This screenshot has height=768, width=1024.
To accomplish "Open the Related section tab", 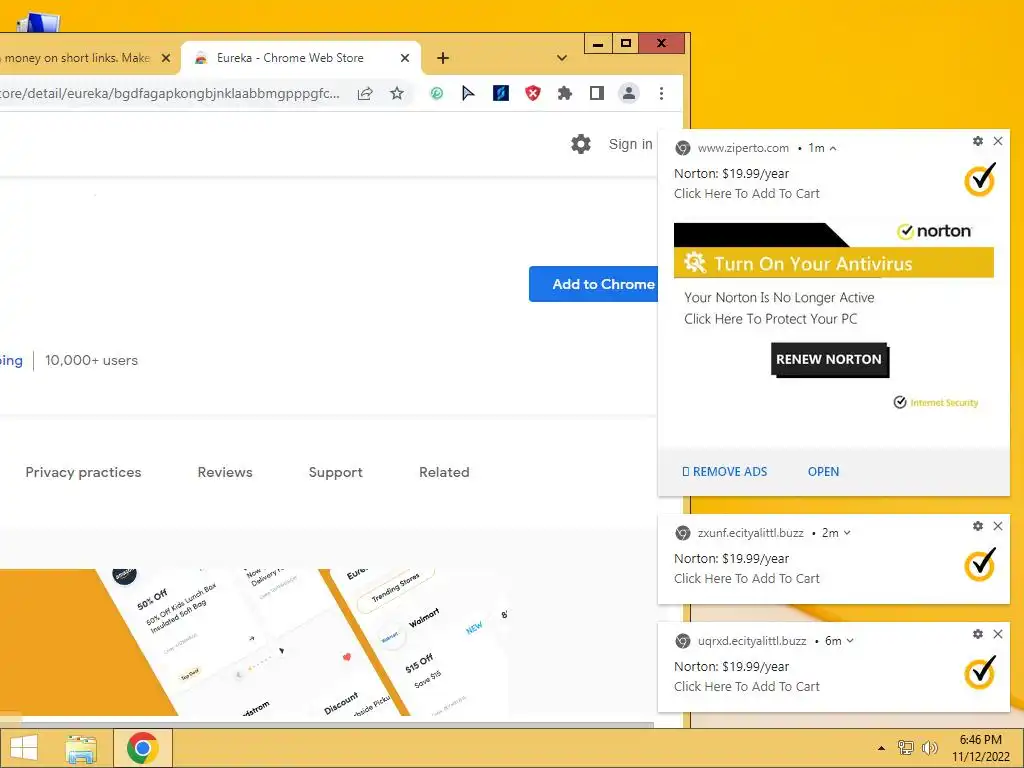I will point(444,472).
